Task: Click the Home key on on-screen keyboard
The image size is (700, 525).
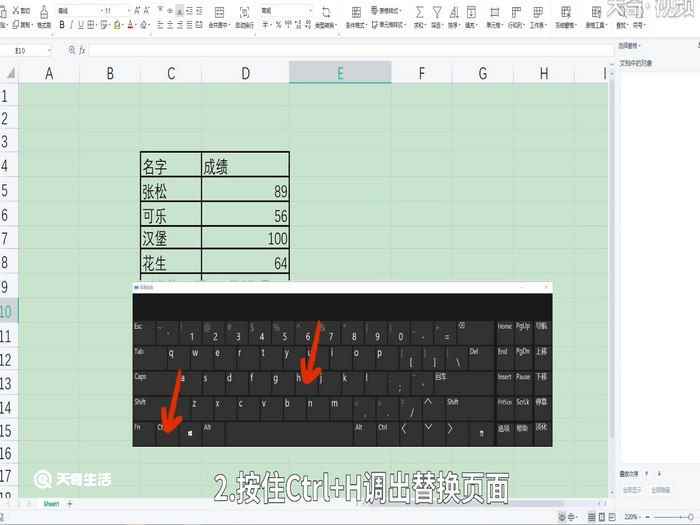Action: point(505,332)
